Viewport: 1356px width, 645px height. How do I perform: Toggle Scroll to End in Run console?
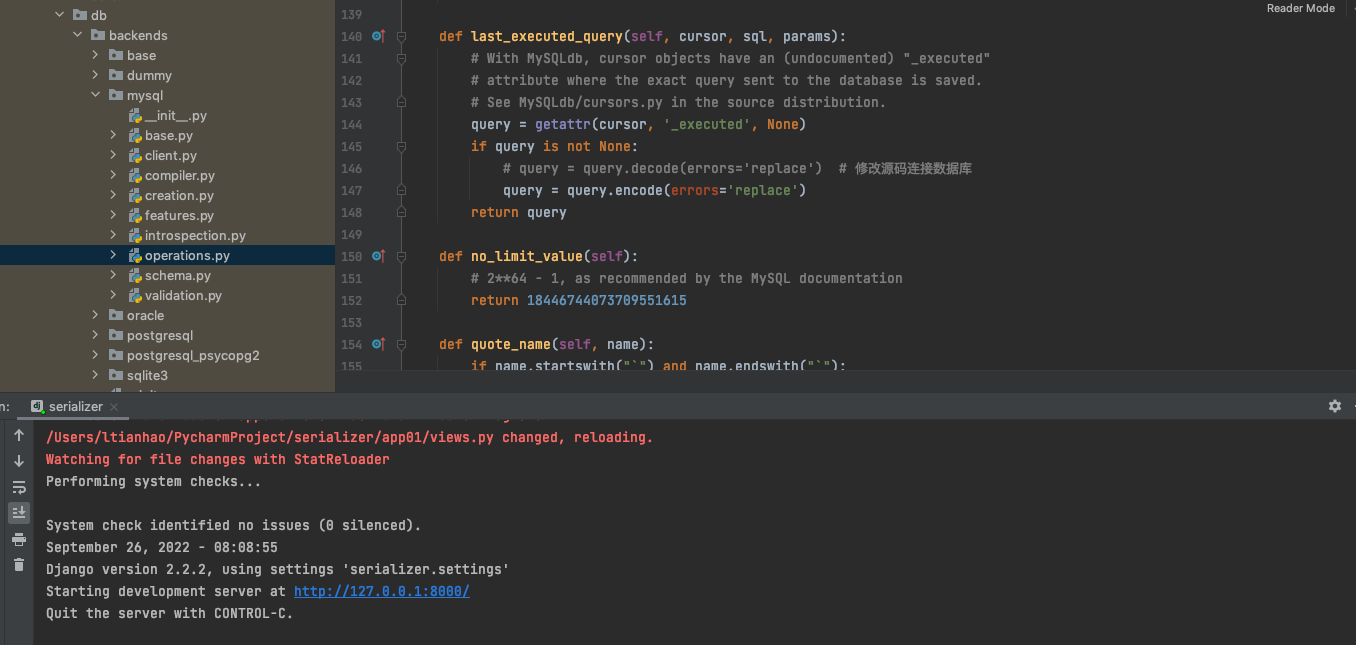18,513
